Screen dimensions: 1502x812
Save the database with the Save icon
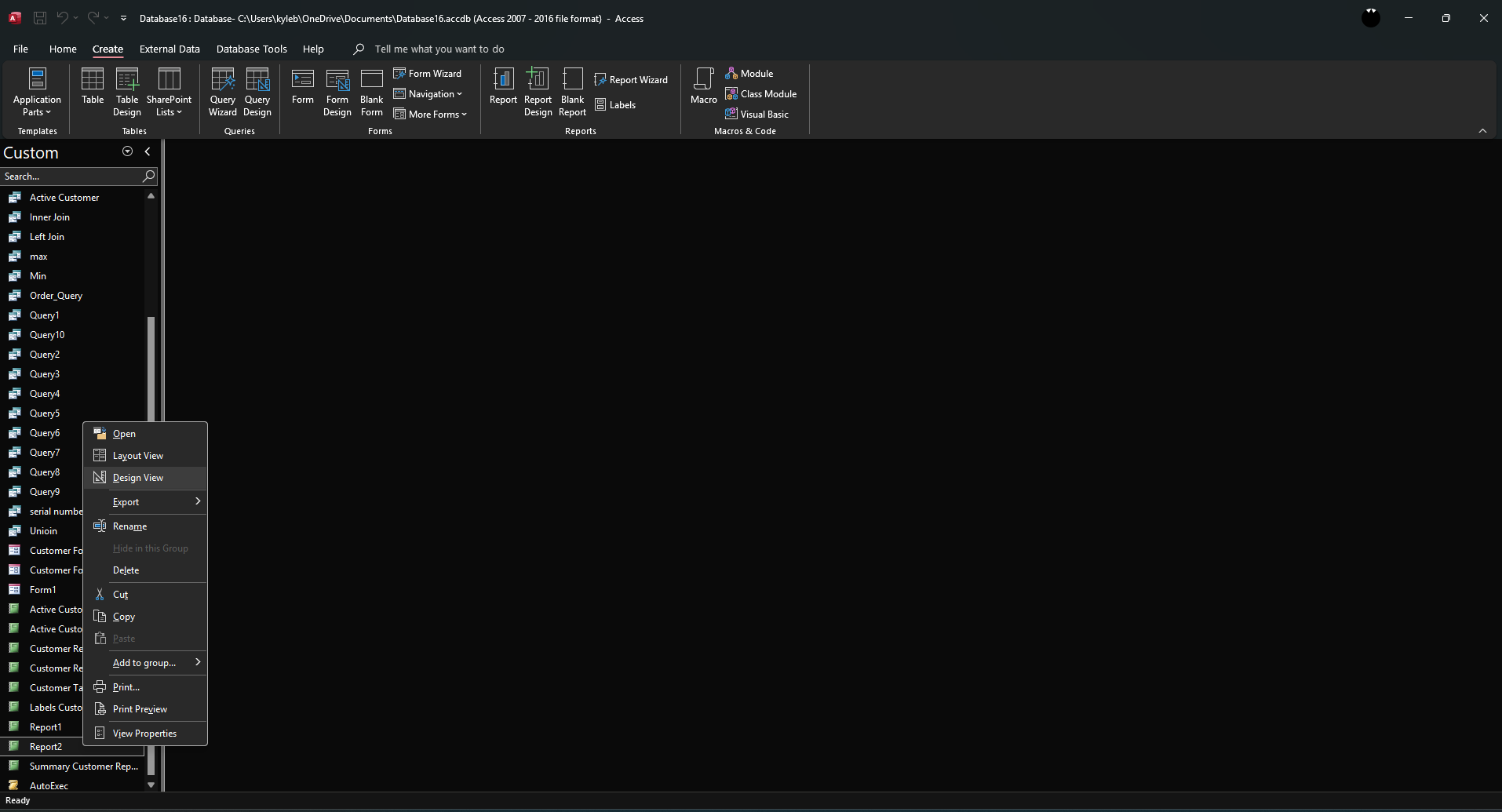click(x=40, y=18)
